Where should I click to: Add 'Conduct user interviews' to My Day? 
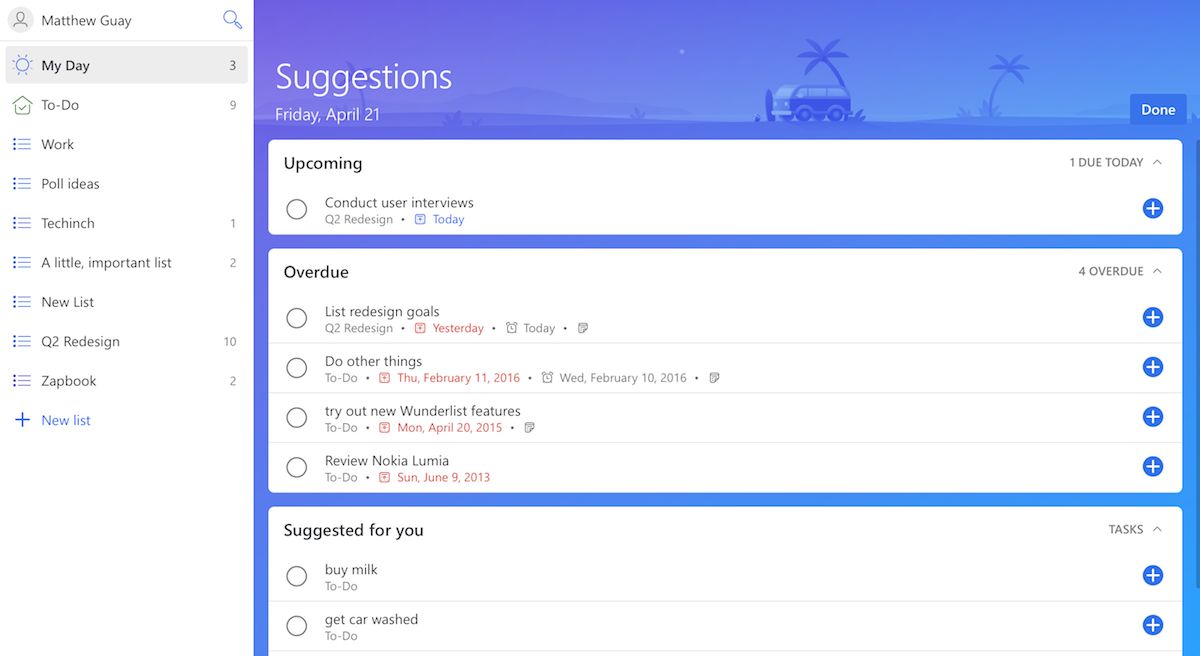[x=1152, y=209]
